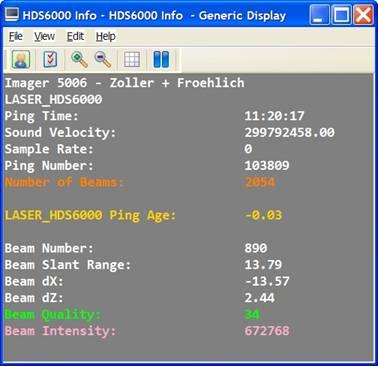The width and height of the screenshot is (378, 366).
Task: Zoom in with the green magnifier
Action: click(79, 60)
